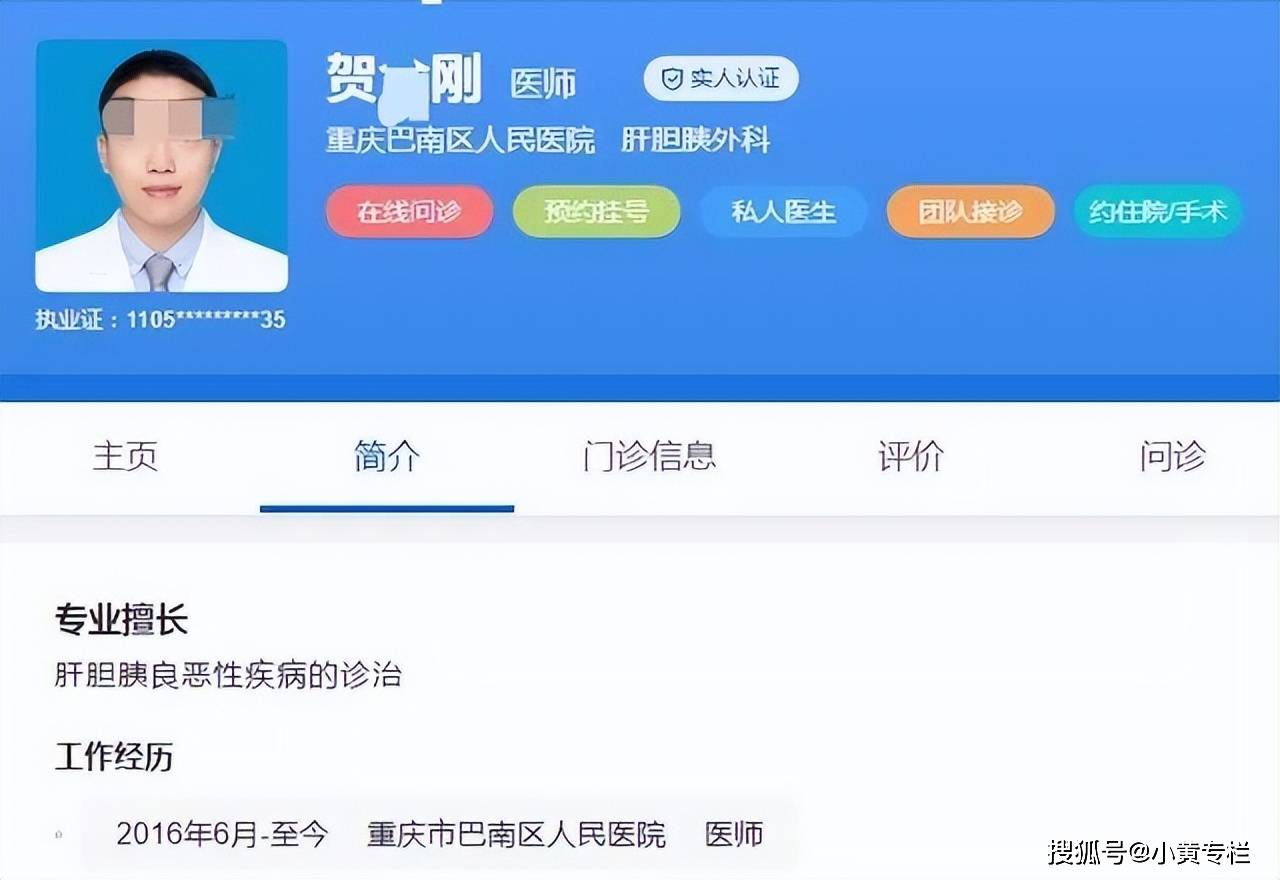Select the 2016年6月-至今 work history entry
This screenshot has width=1280, height=880.
[x=440, y=834]
